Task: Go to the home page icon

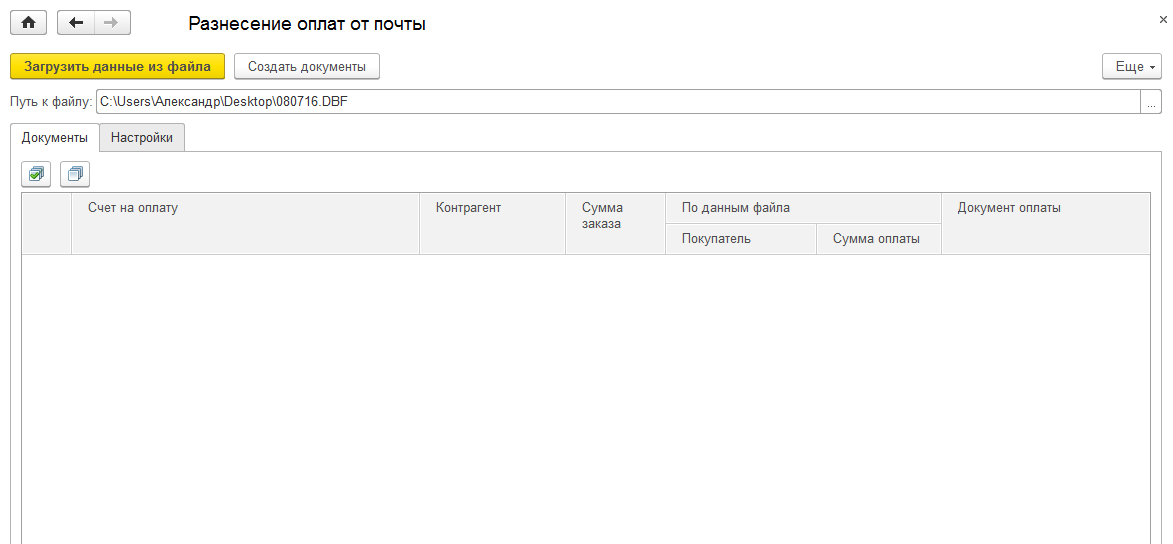Action: tap(28, 23)
